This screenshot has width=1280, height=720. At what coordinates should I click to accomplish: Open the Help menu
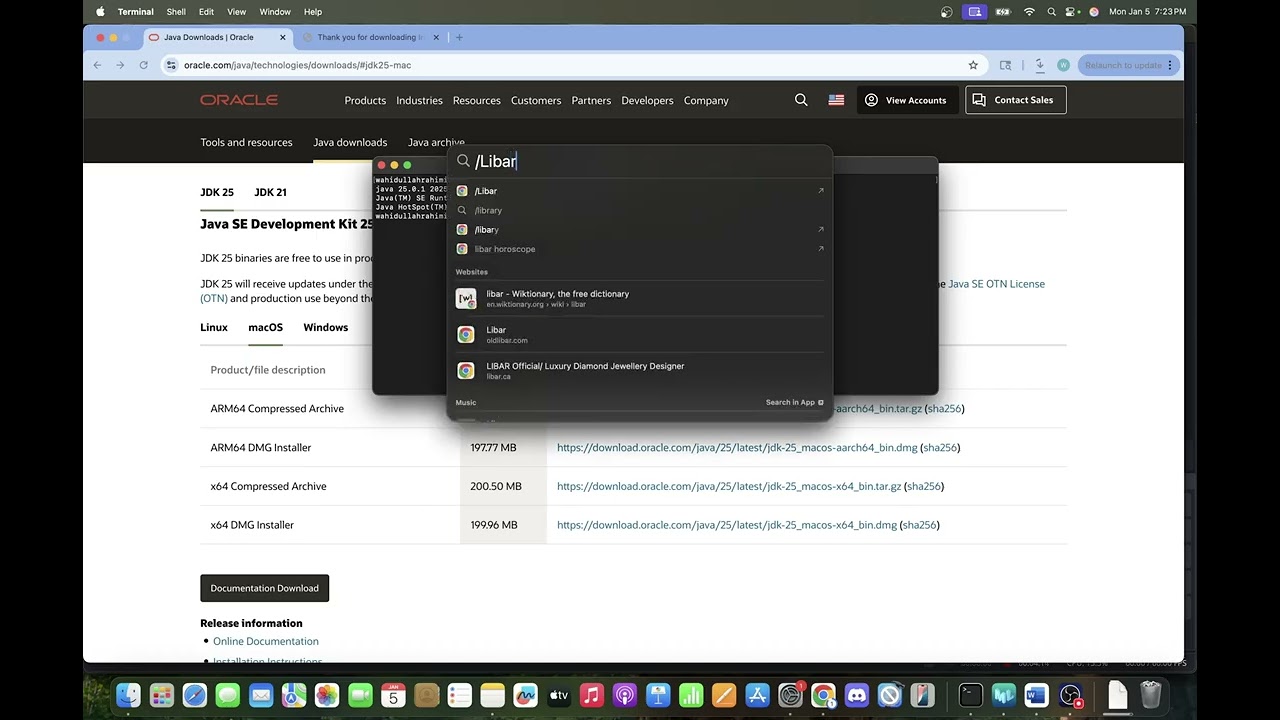point(313,12)
